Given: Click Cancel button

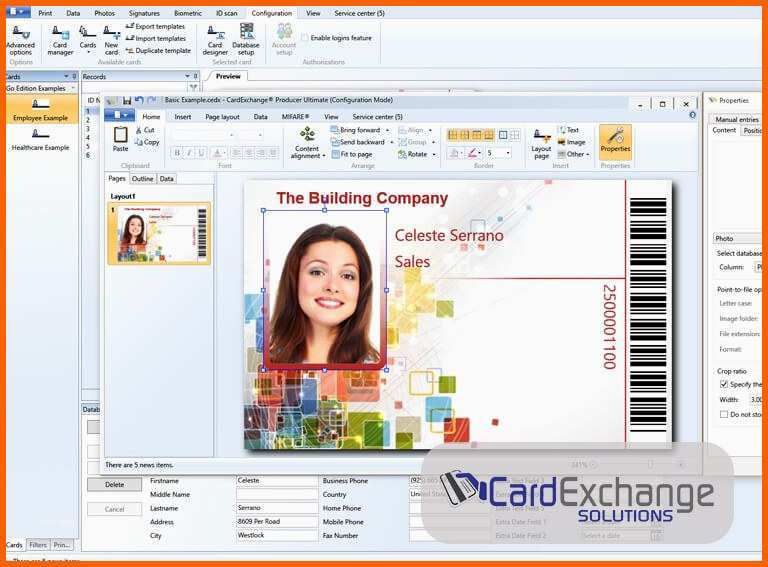Looking at the screenshot, I should coord(114,509).
